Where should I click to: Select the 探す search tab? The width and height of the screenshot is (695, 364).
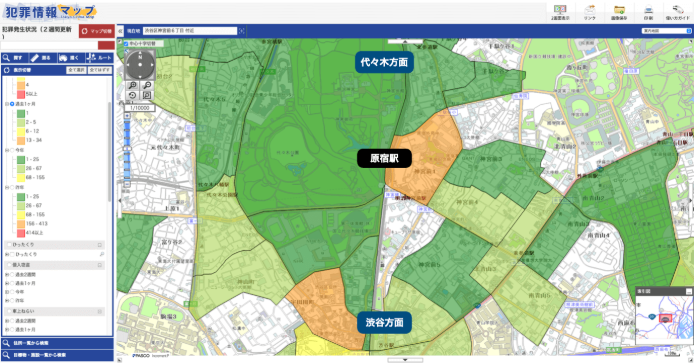(x=15, y=58)
